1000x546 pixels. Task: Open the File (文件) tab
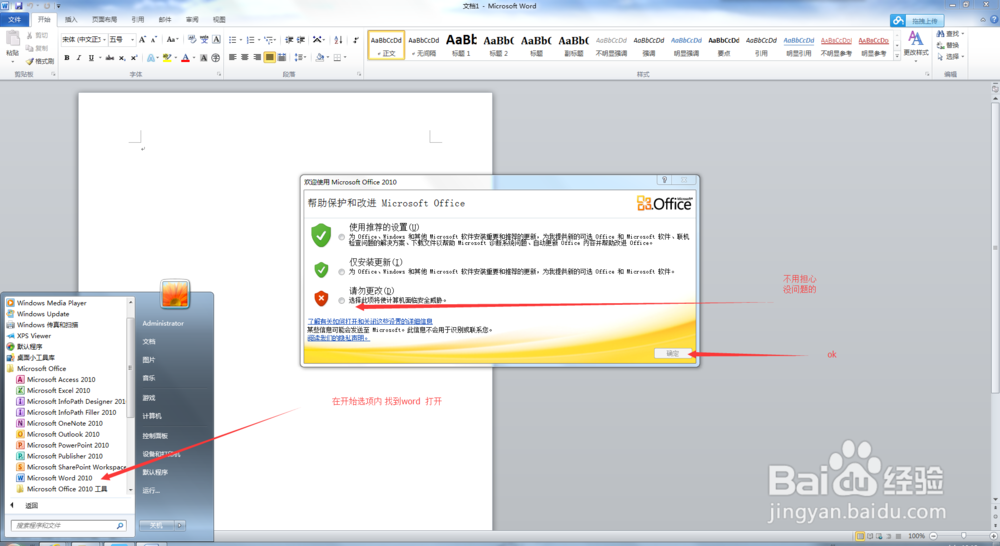coord(14,20)
